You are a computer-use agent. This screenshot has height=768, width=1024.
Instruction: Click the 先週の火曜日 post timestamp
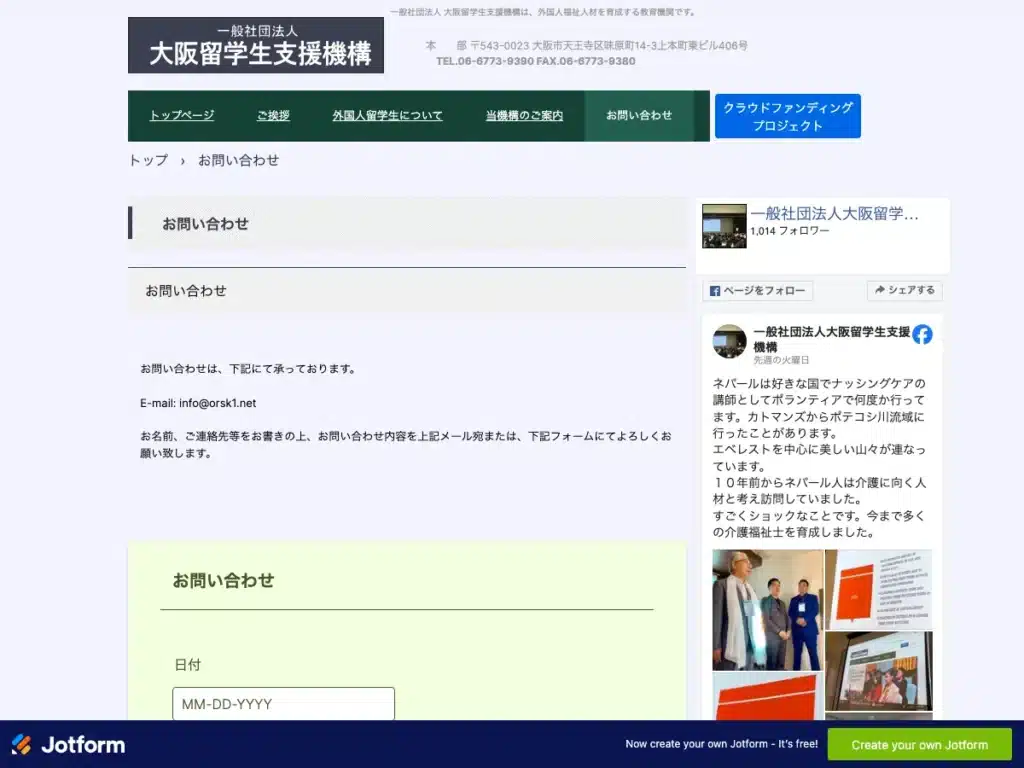(x=781, y=360)
